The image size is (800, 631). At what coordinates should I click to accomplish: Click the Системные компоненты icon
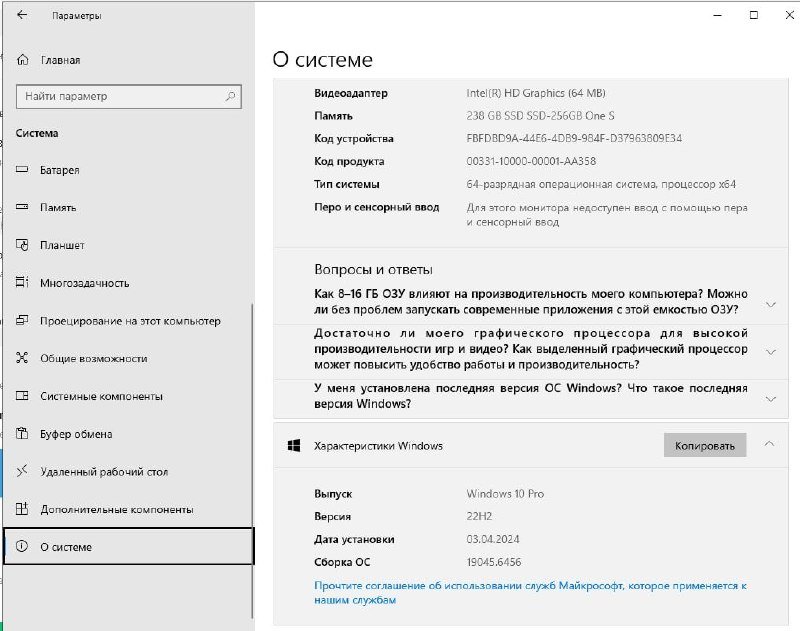22,396
